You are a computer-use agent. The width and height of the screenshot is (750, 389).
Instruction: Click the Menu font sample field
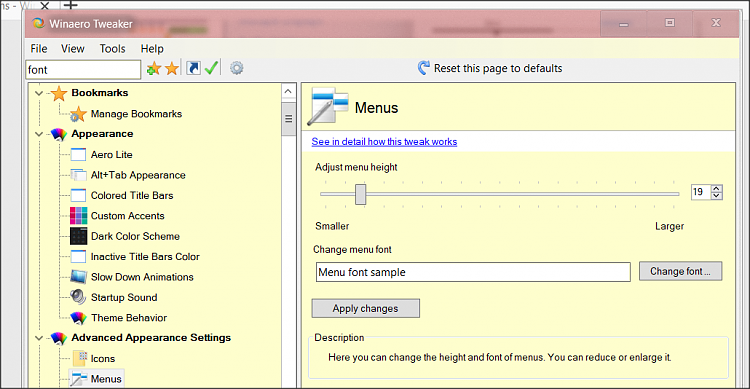tap(473, 272)
